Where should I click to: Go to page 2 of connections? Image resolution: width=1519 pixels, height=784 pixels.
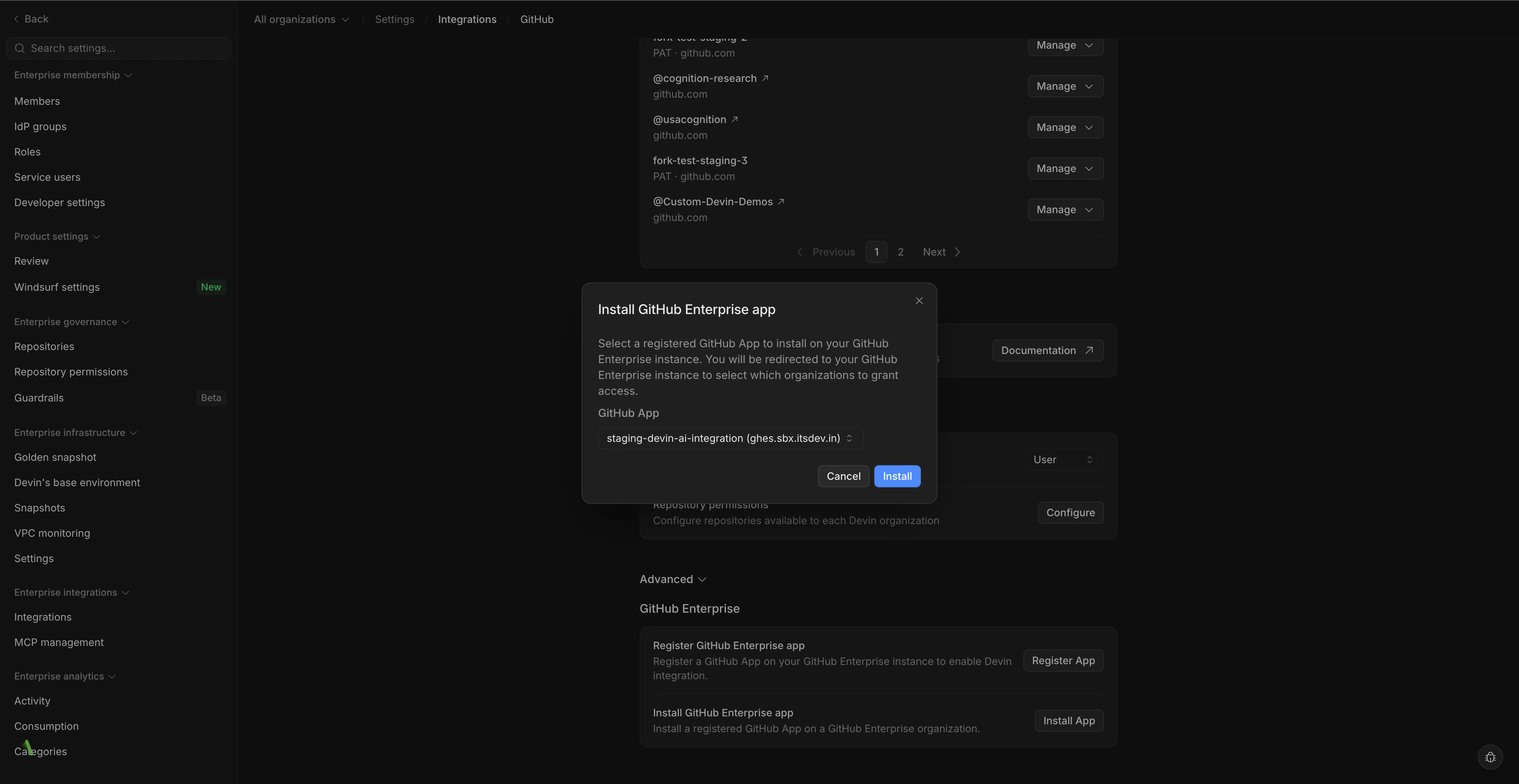[900, 252]
